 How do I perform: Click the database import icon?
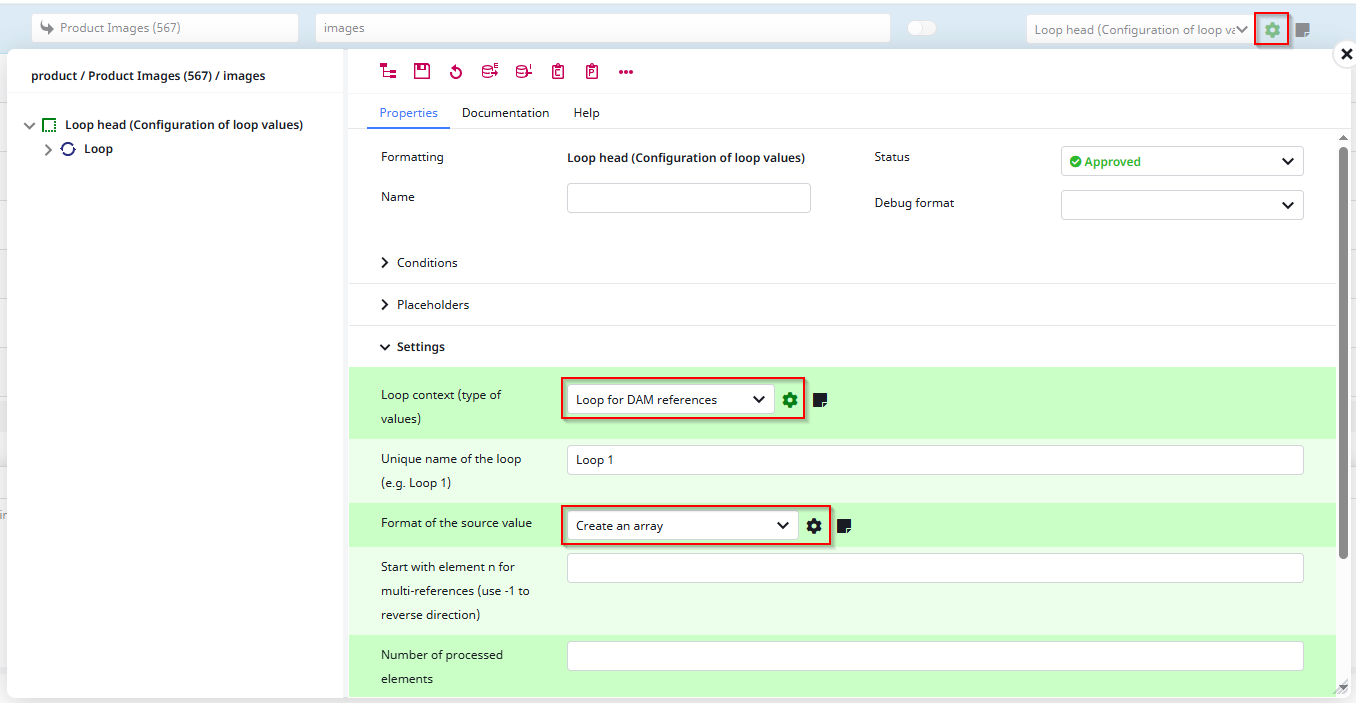coord(523,71)
